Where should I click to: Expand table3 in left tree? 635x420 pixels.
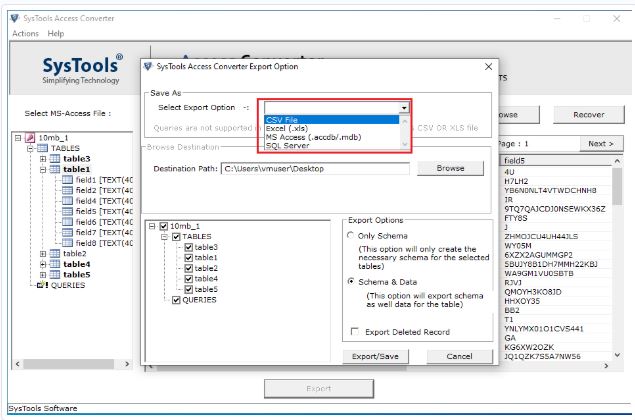click(43, 159)
